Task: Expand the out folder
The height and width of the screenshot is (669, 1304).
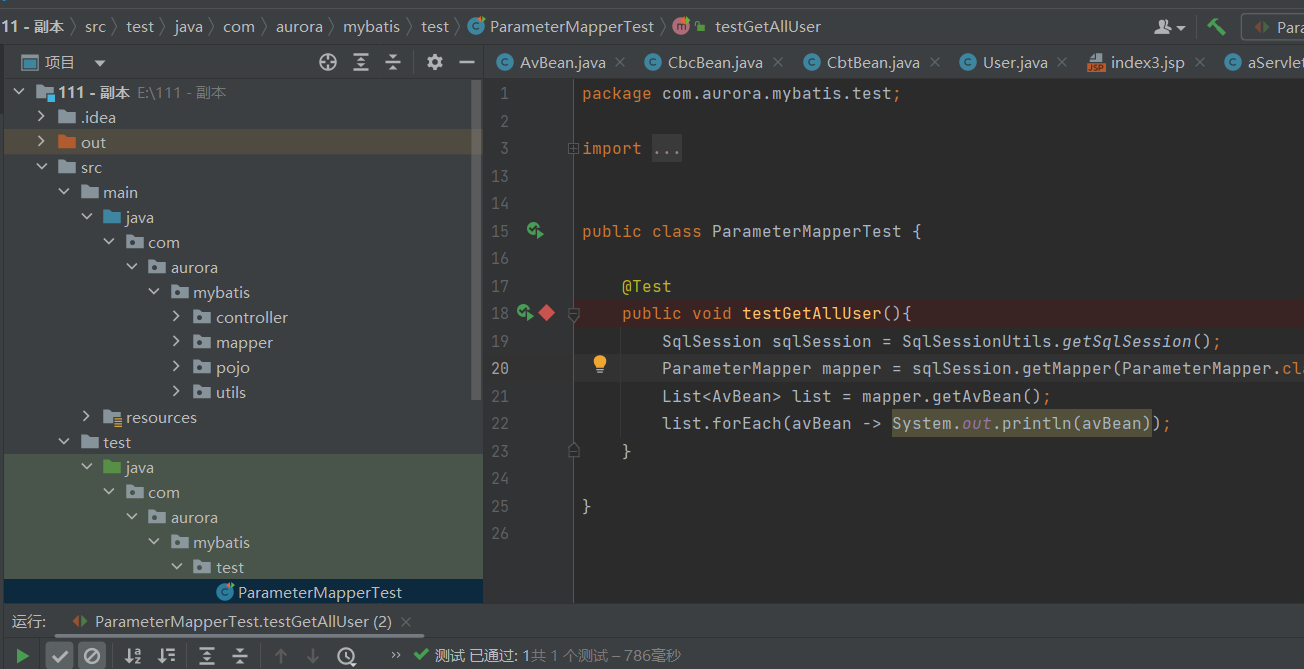Action: point(41,142)
